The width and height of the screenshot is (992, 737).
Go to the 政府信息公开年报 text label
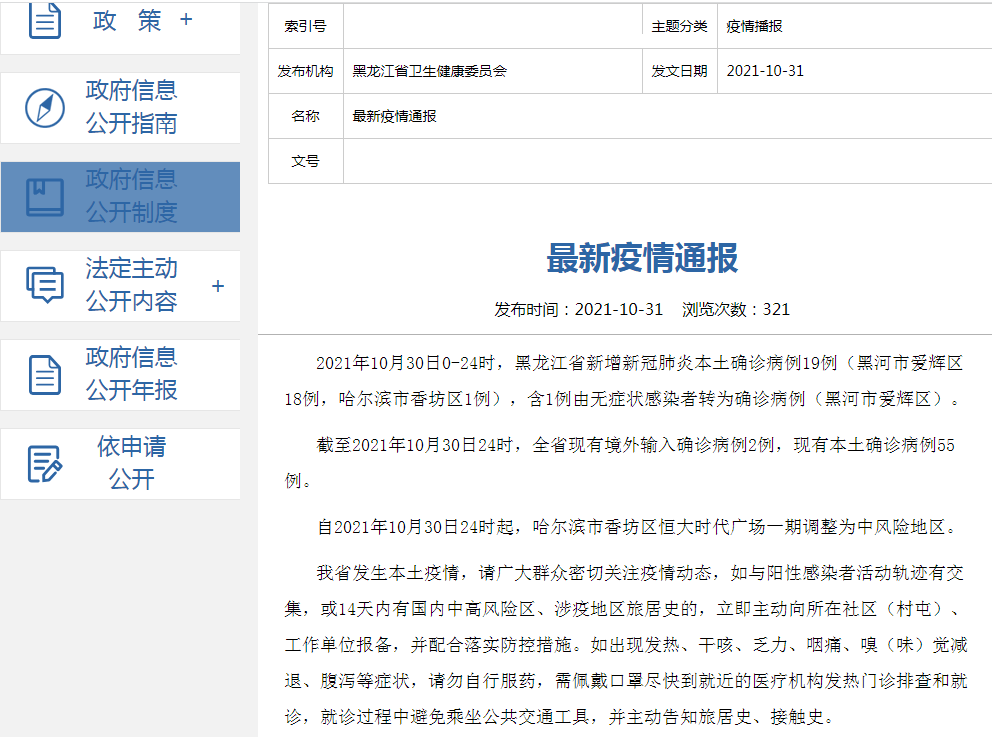pos(131,375)
